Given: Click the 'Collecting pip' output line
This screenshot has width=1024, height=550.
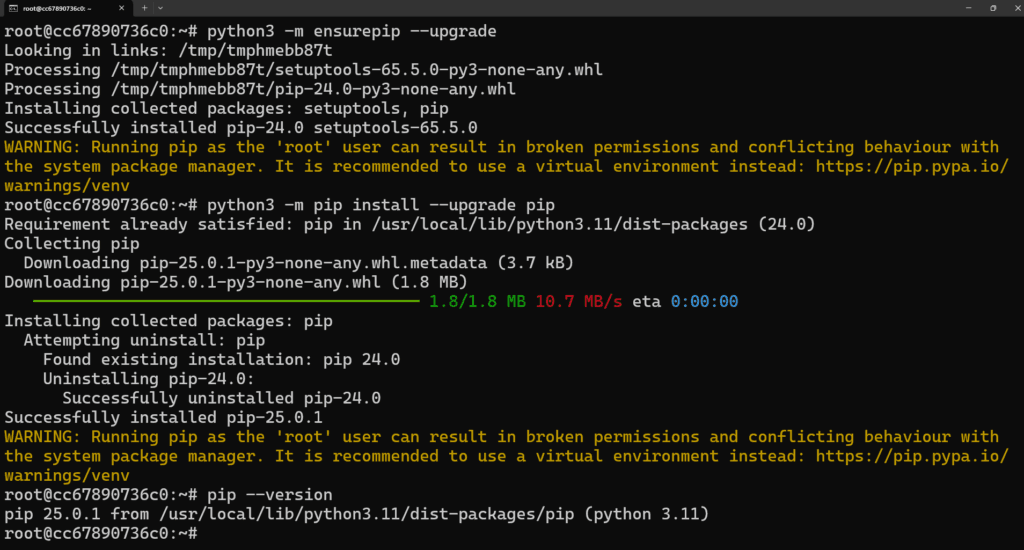Looking at the screenshot, I should click(x=72, y=244).
